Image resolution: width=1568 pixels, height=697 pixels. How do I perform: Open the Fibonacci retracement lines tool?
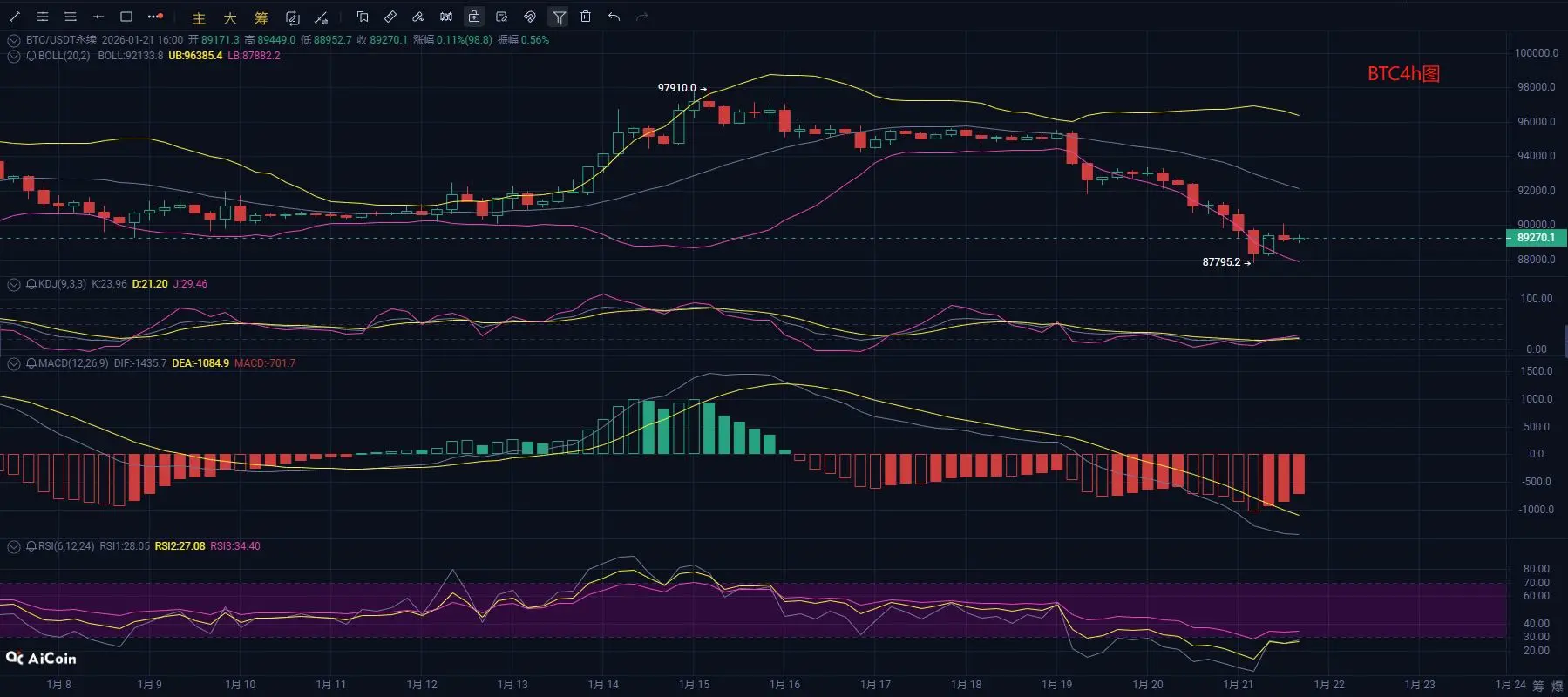43,17
